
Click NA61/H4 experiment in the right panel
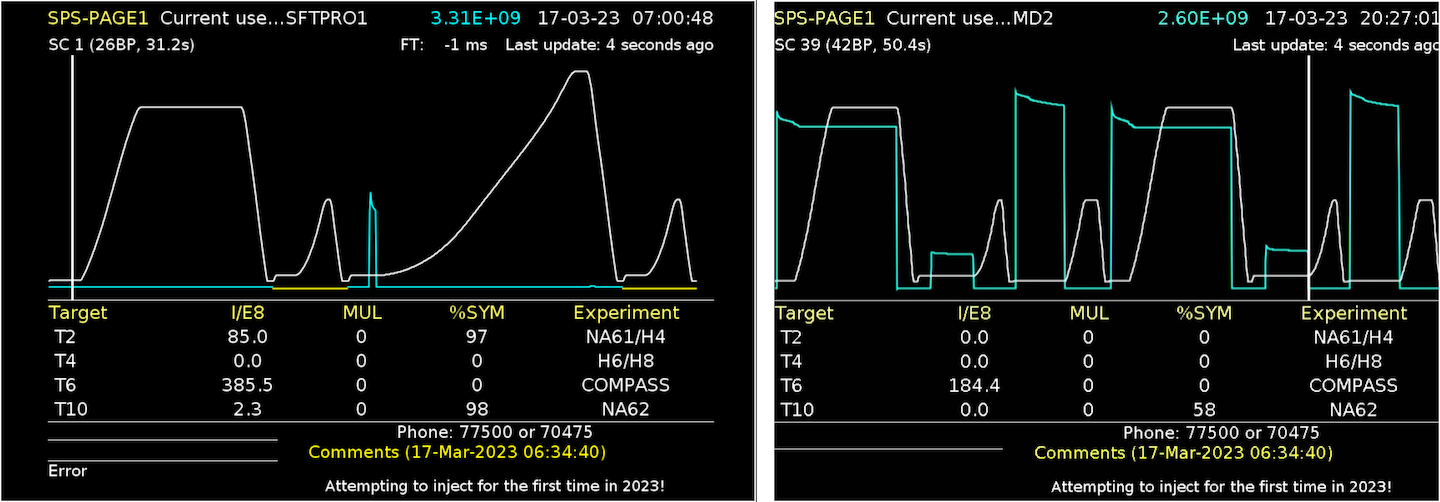pyautogui.click(x=1353, y=337)
